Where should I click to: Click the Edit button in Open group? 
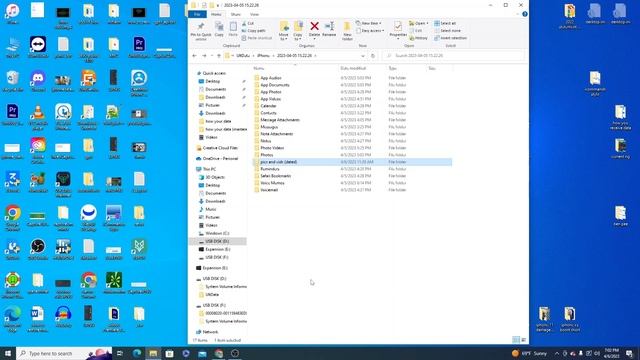[x=416, y=31]
